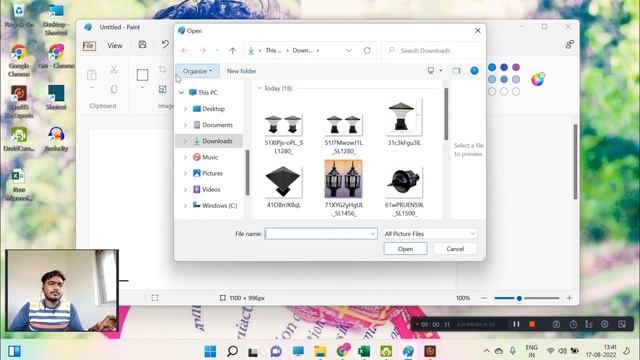
Task: Expand the Desktop tree node
Action: tap(185, 109)
